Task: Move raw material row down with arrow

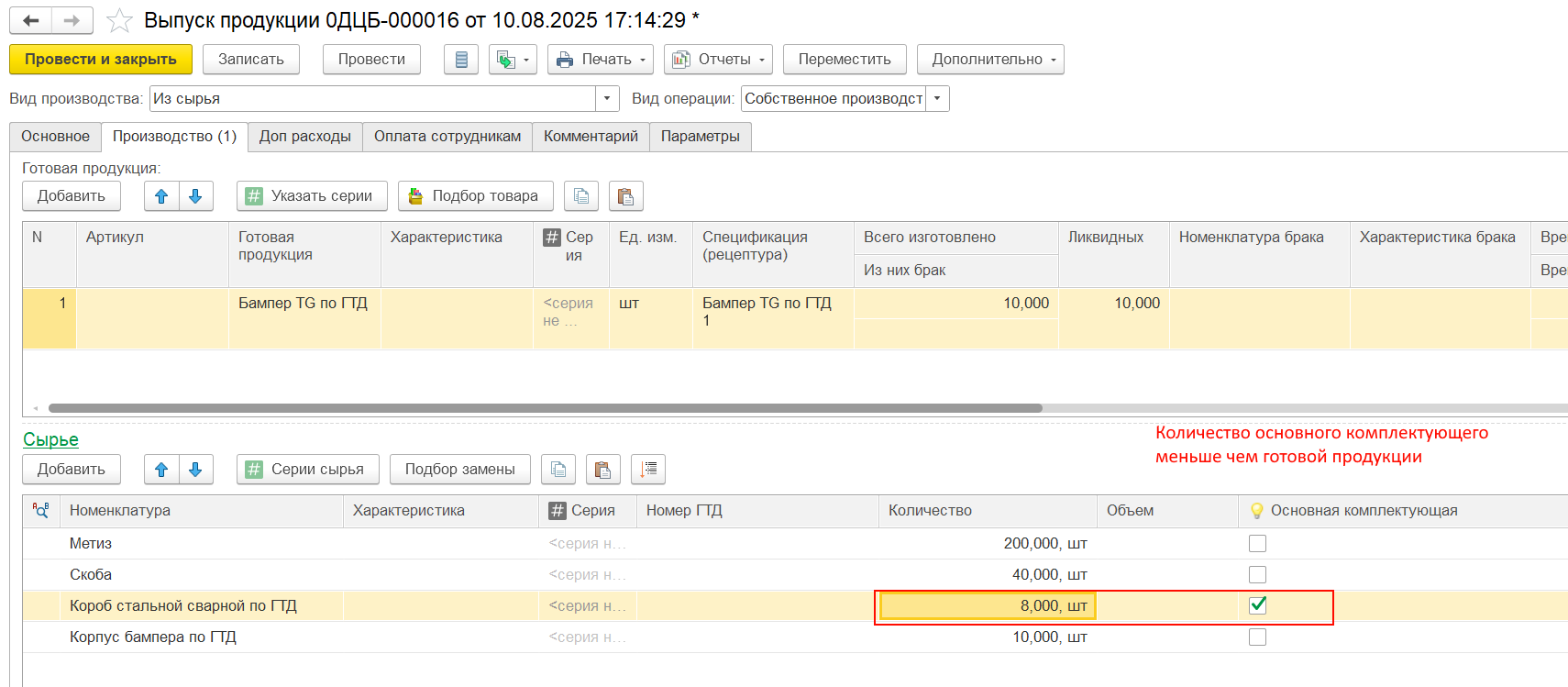Action: pos(195,470)
